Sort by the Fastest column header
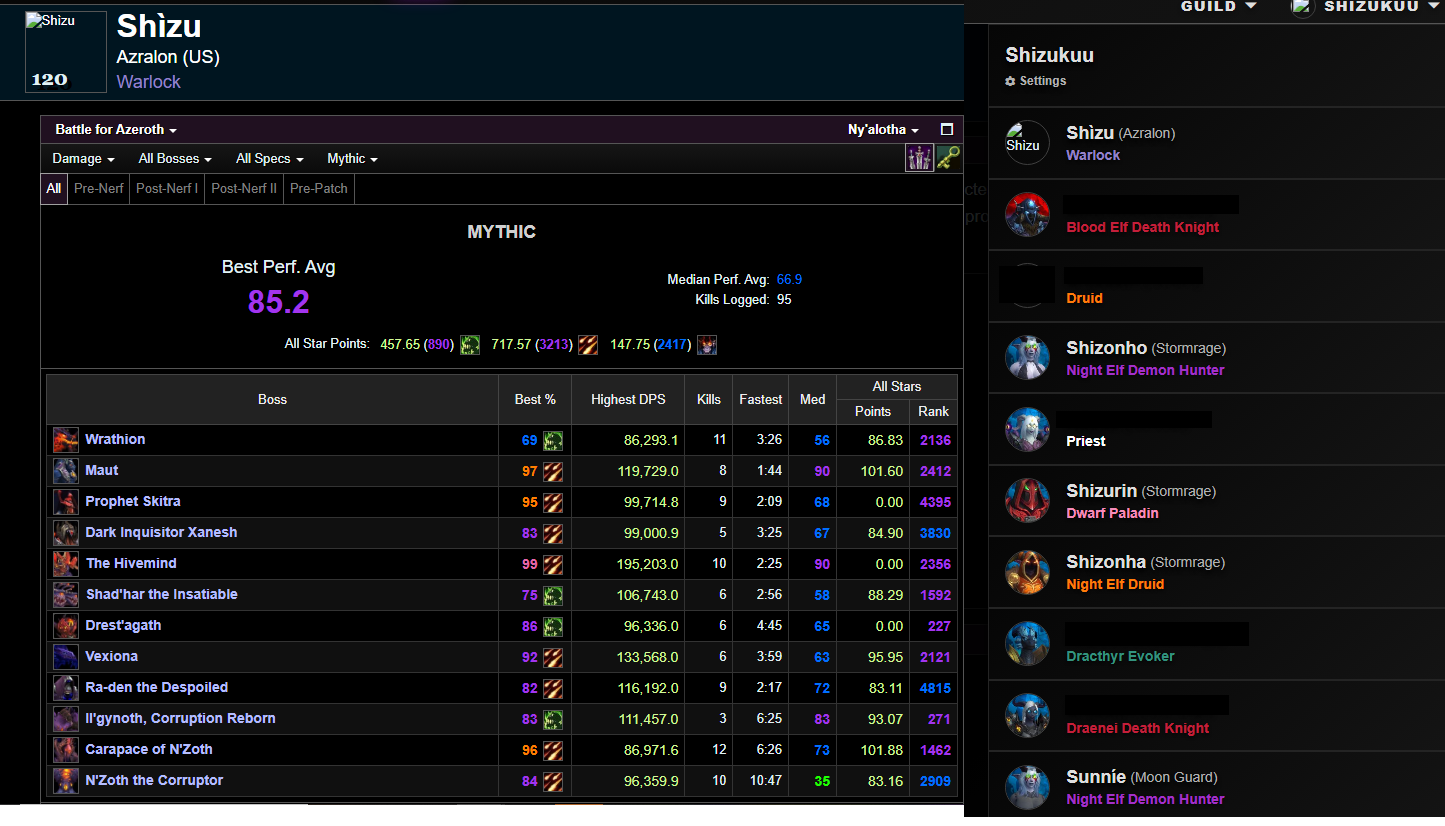This screenshot has width=1445, height=826. point(761,400)
